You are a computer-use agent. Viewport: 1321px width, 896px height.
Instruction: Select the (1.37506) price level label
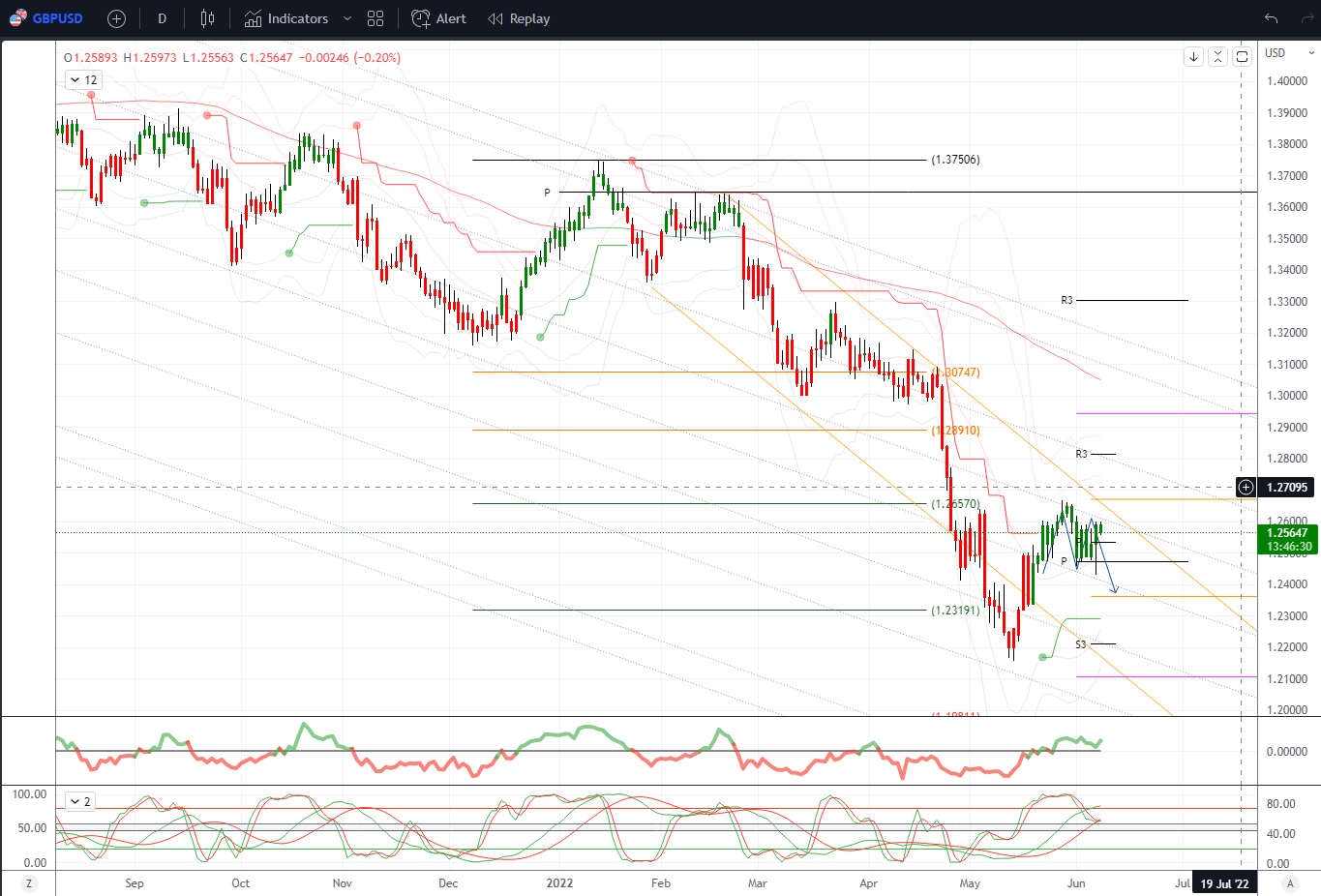(x=955, y=160)
